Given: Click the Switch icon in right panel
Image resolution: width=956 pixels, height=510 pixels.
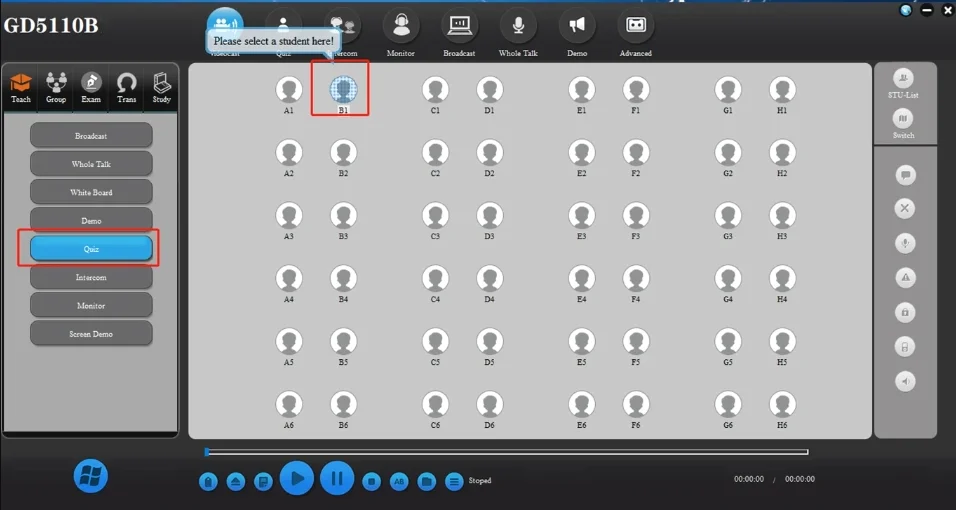Looking at the screenshot, I should tap(903, 120).
